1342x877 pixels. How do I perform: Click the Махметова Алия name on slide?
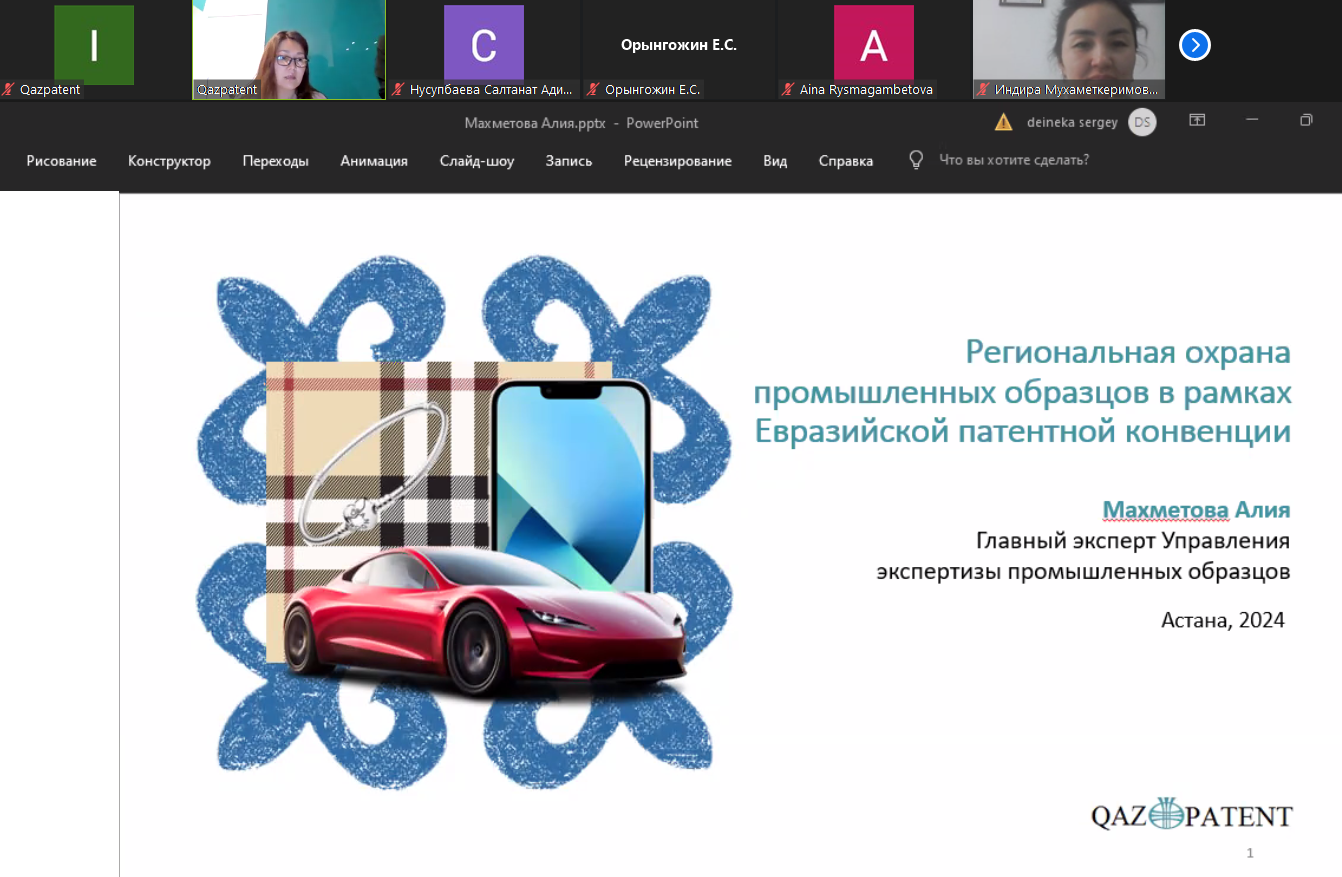[x=1195, y=510]
